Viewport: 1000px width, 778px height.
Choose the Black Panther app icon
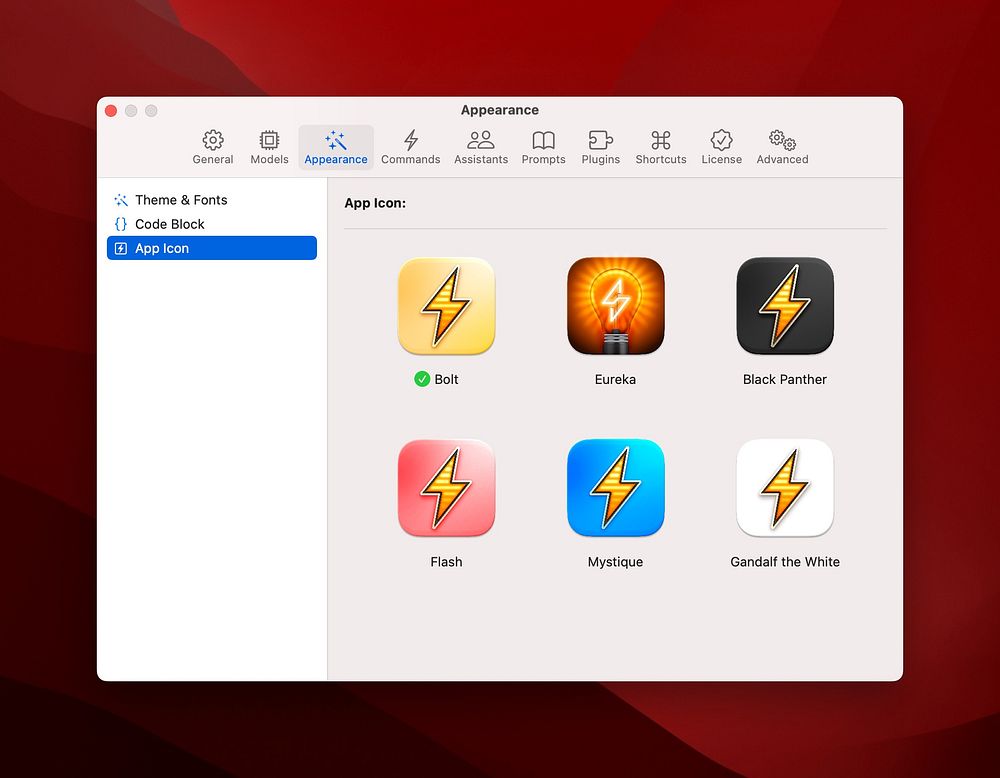pos(785,306)
